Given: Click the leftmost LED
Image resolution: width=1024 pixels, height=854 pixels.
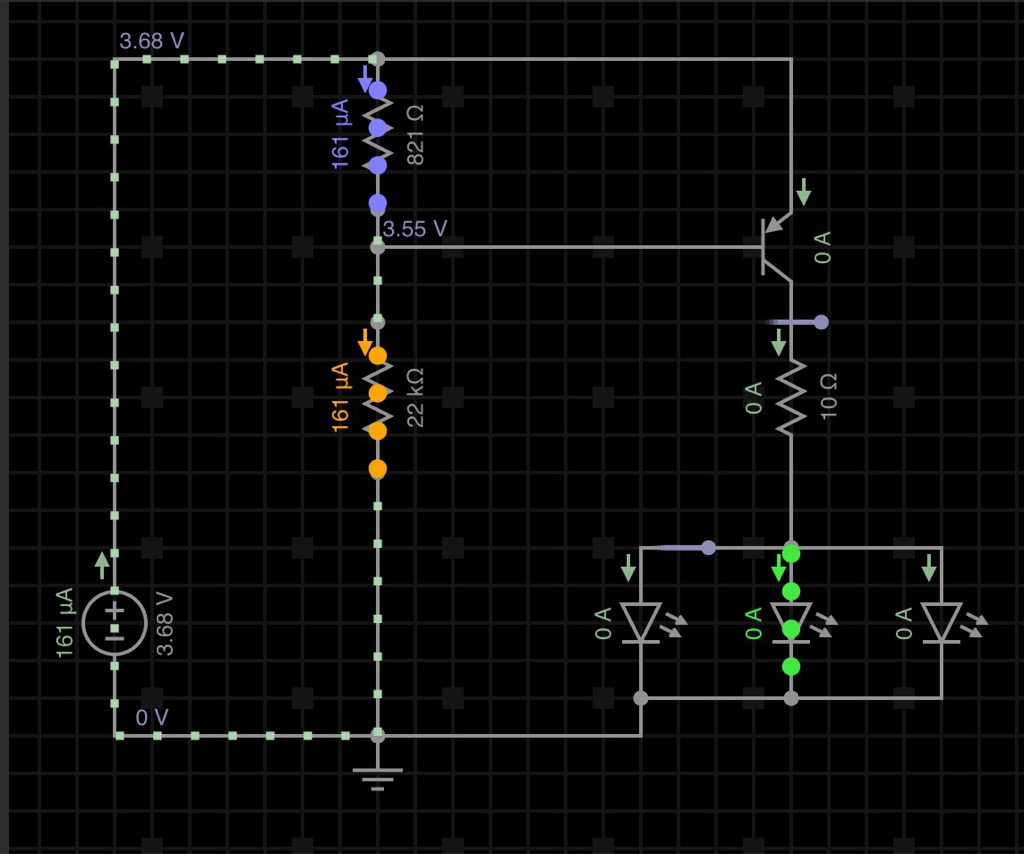Looking at the screenshot, I should tap(640, 622).
